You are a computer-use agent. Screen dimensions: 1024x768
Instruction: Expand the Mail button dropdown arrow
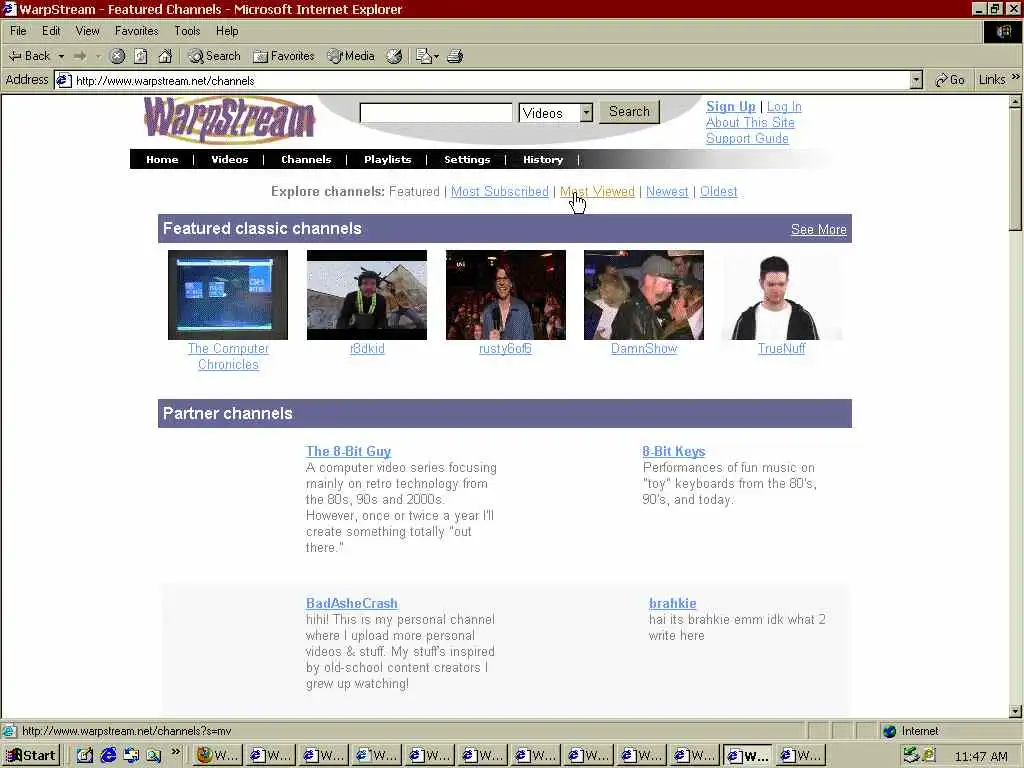click(436, 56)
